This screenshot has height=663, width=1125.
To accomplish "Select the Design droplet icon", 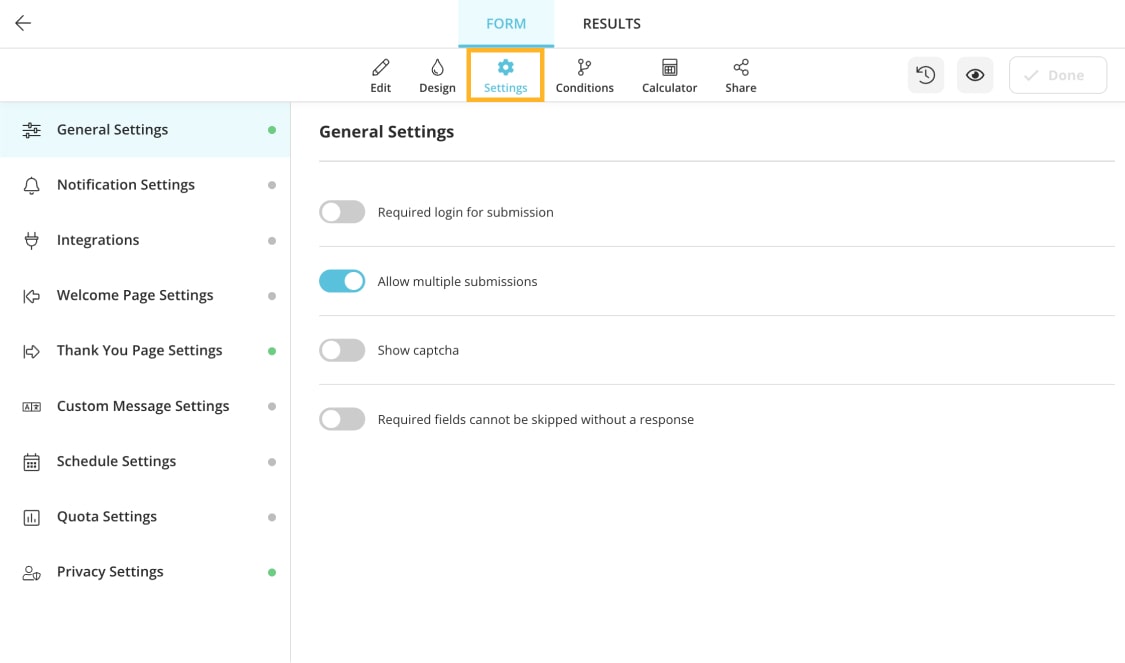I will pyautogui.click(x=437, y=75).
